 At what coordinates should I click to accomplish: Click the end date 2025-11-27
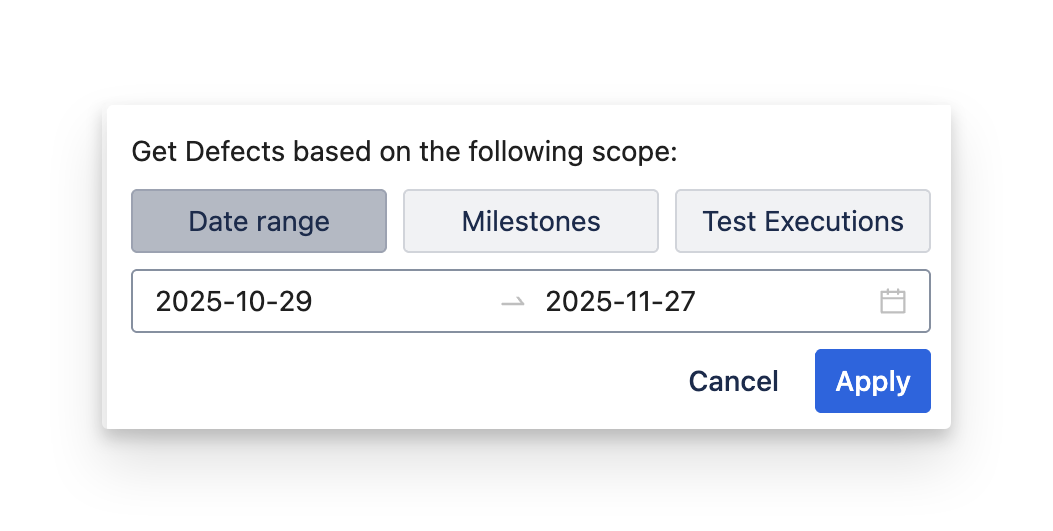coord(620,301)
